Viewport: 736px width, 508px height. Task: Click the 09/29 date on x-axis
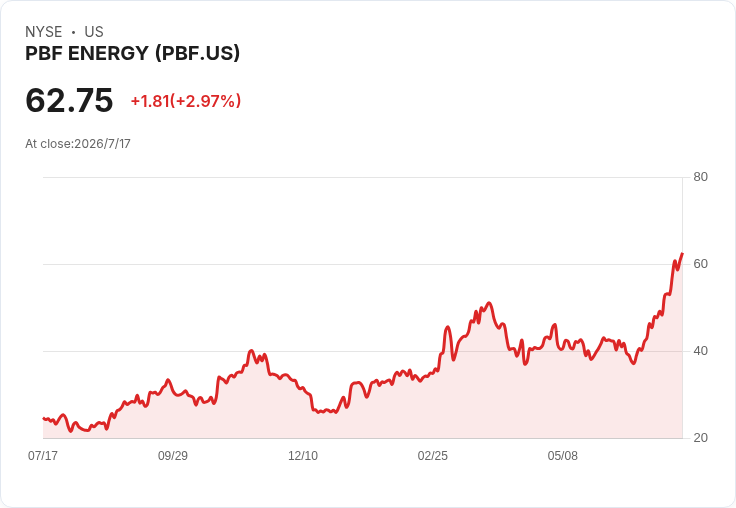tap(173, 456)
